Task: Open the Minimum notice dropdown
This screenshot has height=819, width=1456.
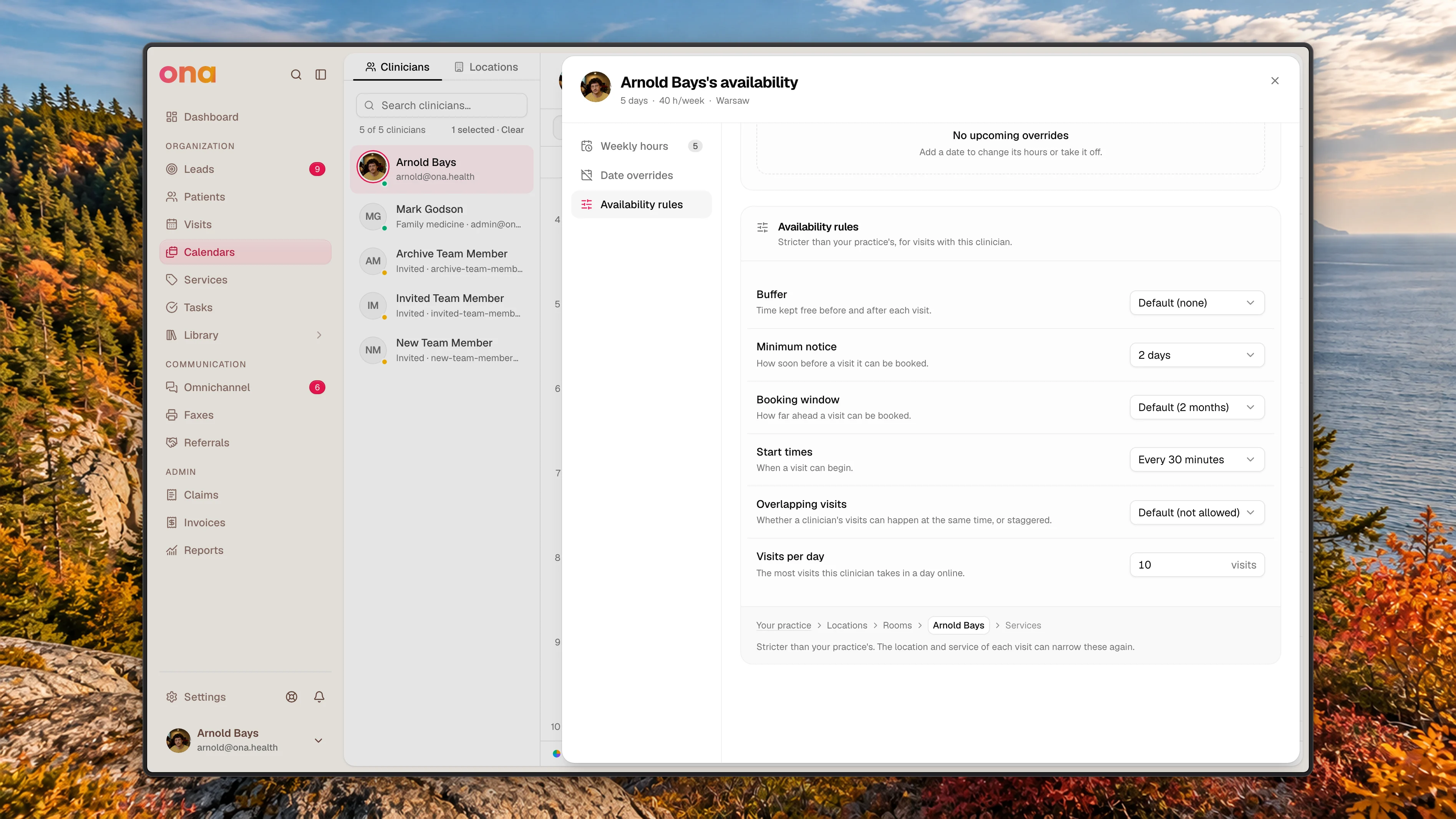Action: pyautogui.click(x=1197, y=355)
